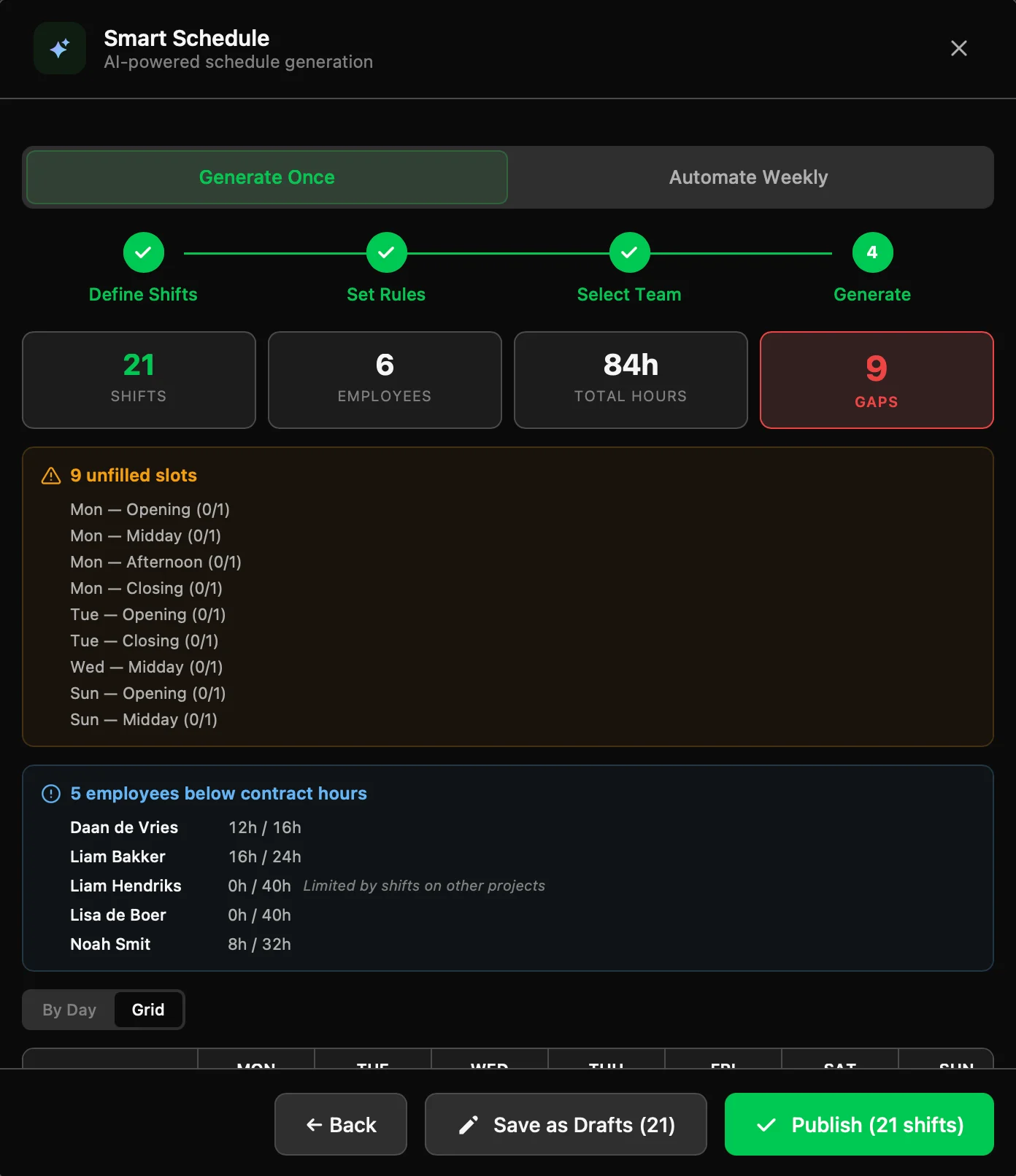
Task: Select employee Daan de Vries
Action: pos(124,827)
